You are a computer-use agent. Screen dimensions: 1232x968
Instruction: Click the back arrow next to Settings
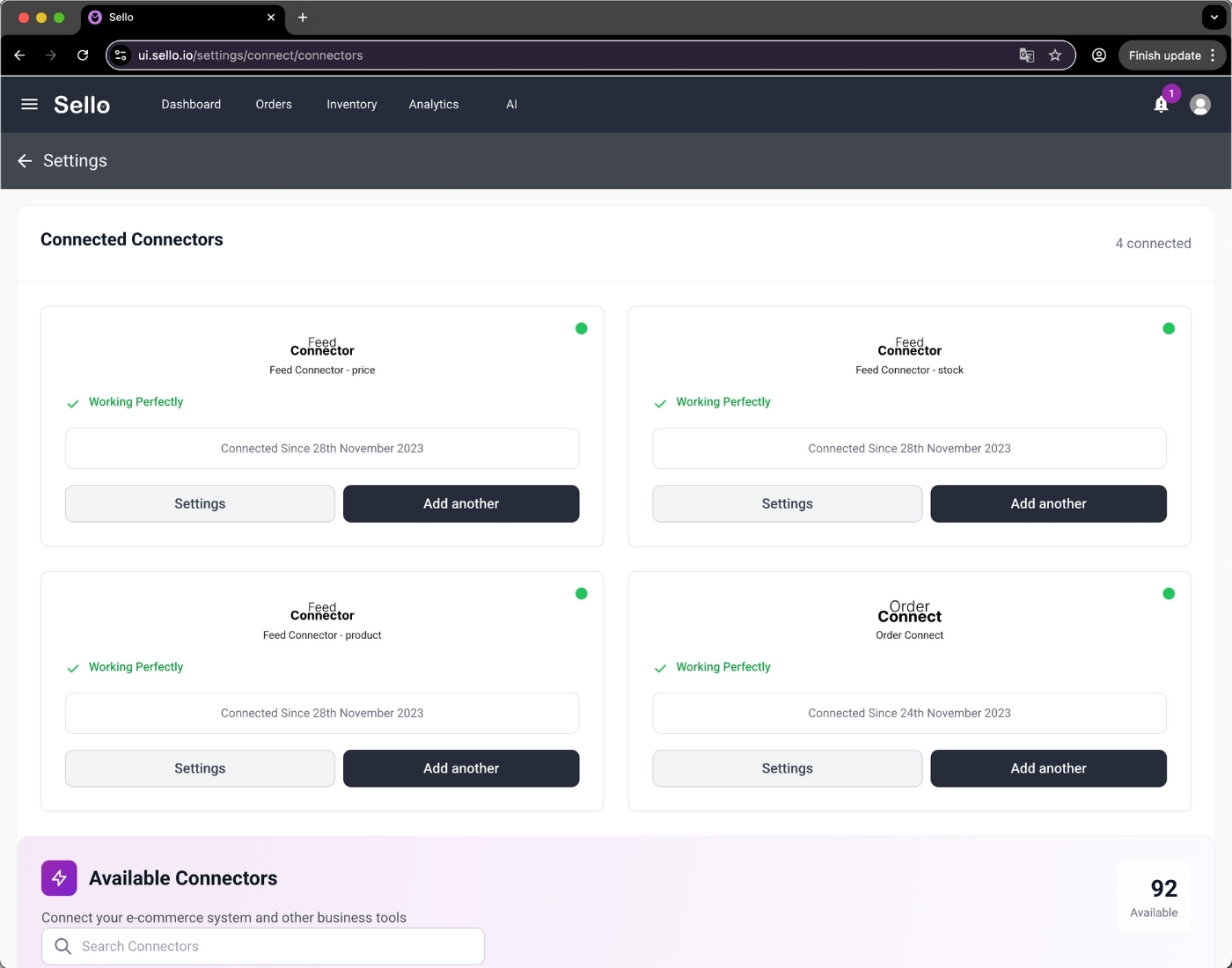click(x=24, y=161)
